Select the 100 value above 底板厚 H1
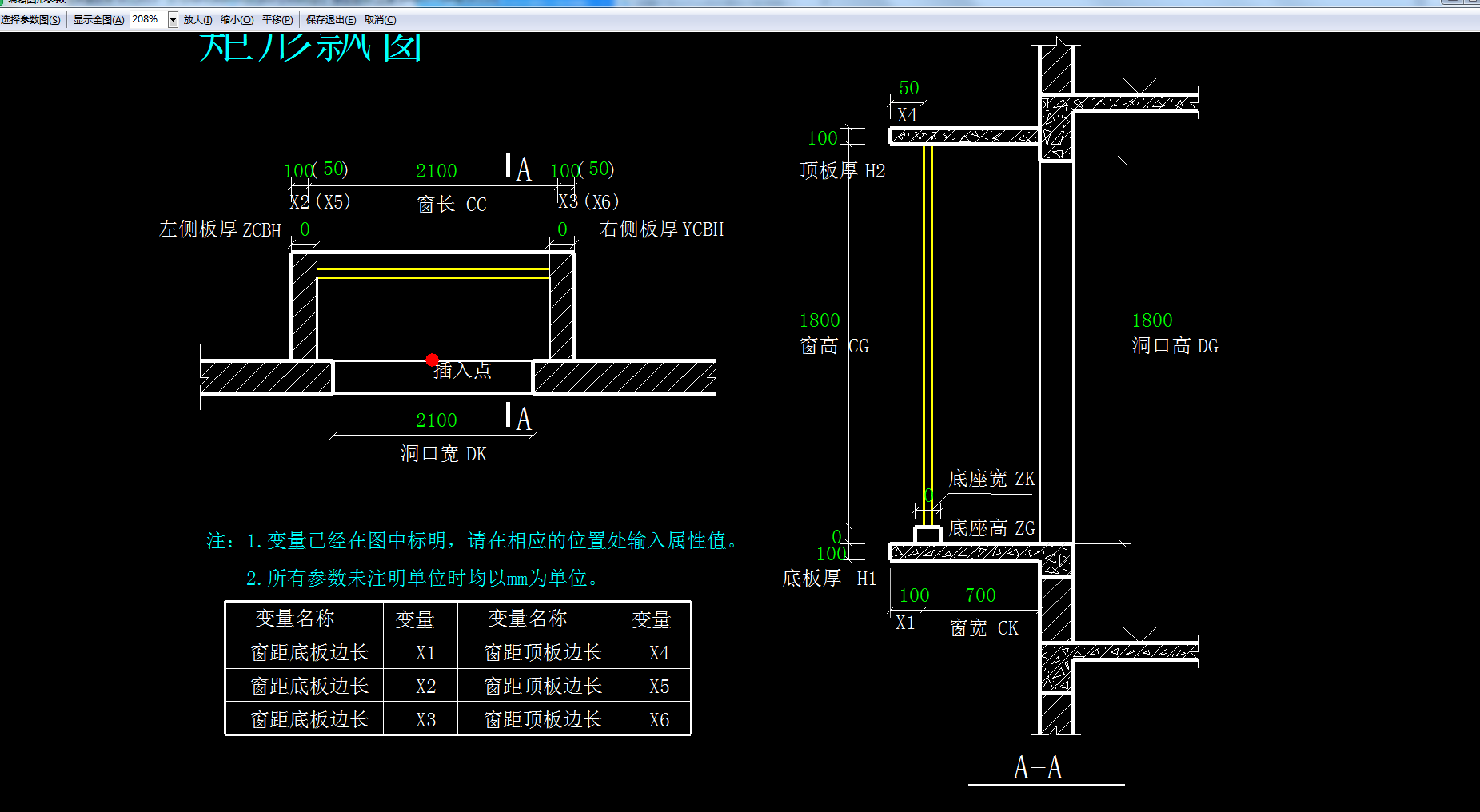1480x812 pixels. tap(832, 554)
